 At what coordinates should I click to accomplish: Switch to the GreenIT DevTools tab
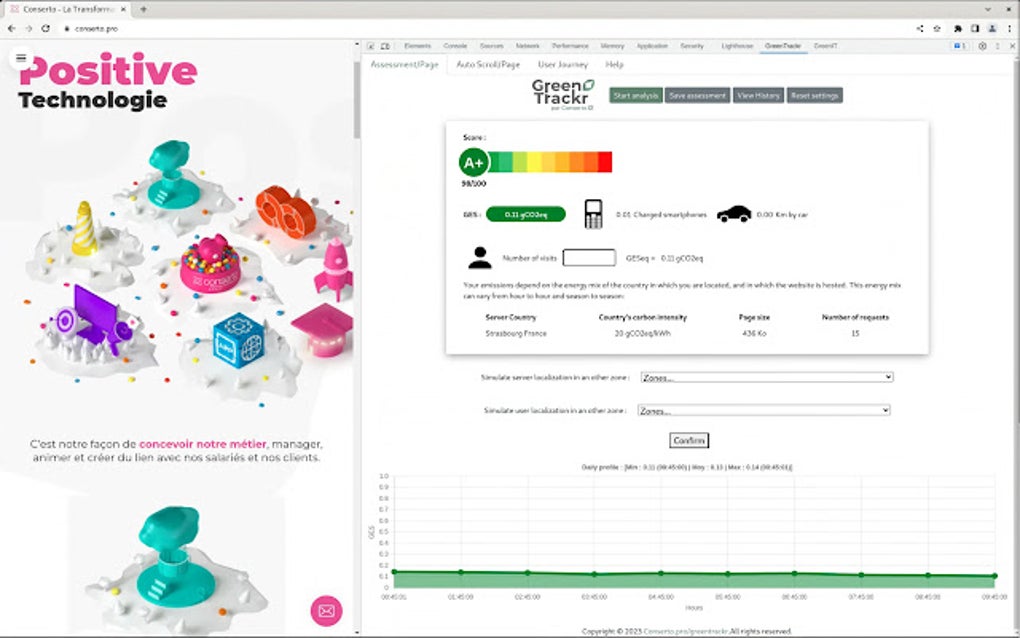pyautogui.click(x=825, y=46)
